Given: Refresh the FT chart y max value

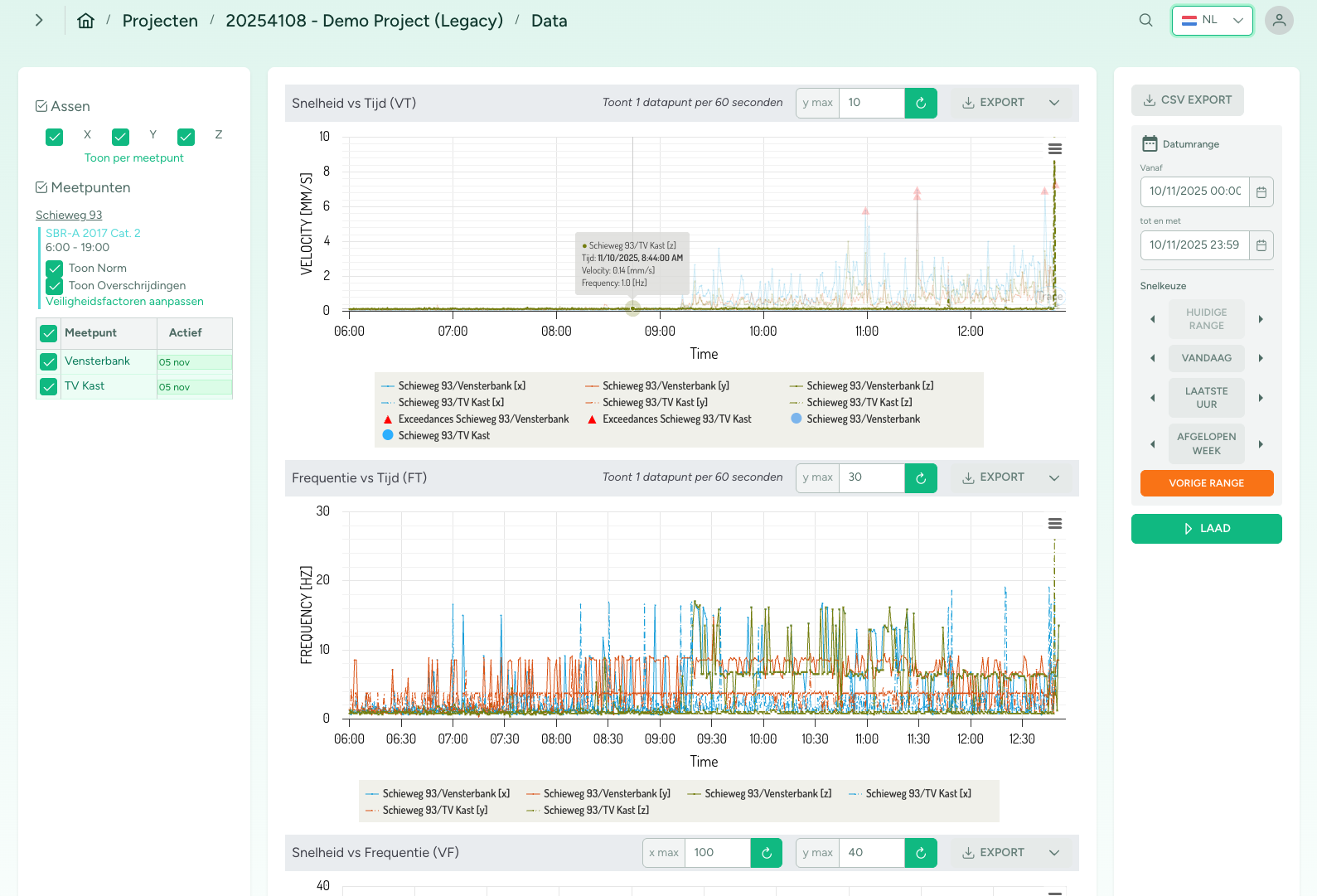Looking at the screenshot, I should coord(921,477).
